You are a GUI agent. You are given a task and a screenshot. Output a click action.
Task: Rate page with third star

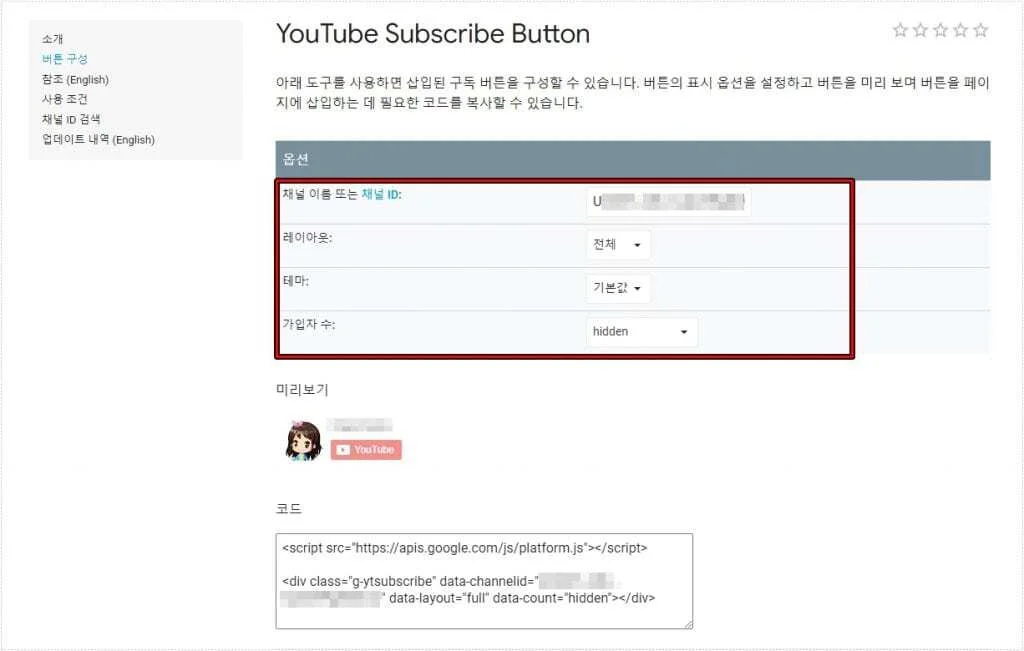coord(940,30)
